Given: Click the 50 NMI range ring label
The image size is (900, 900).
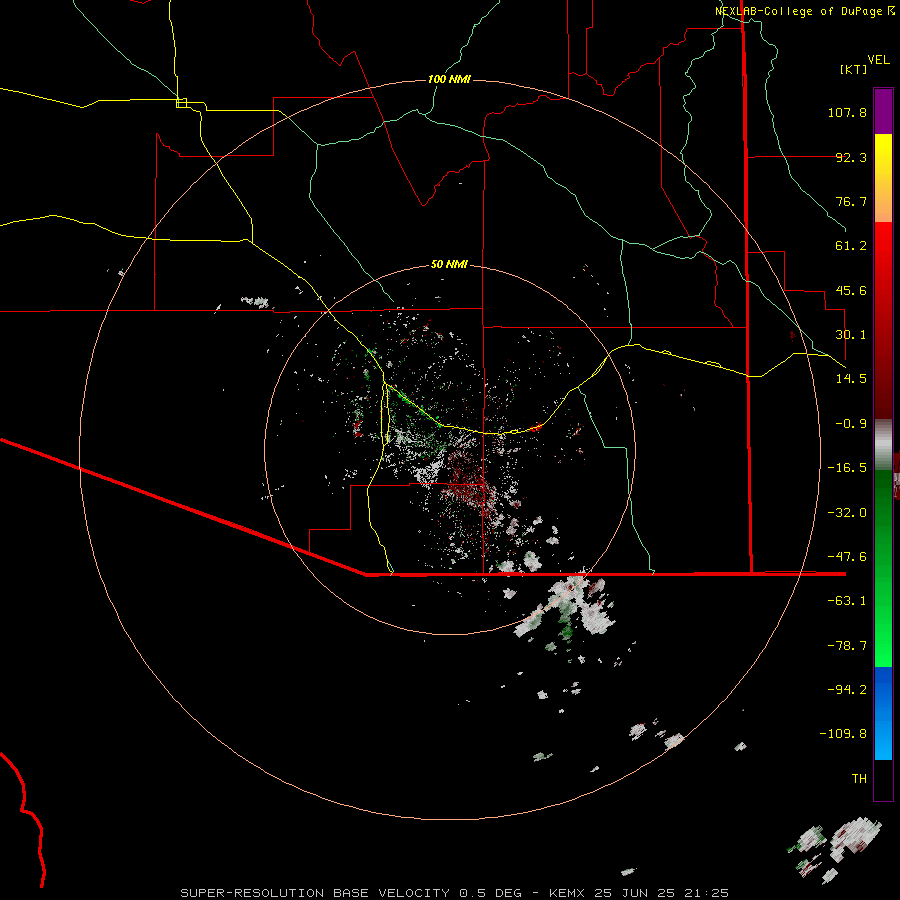Looking at the screenshot, I should tap(449, 264).
